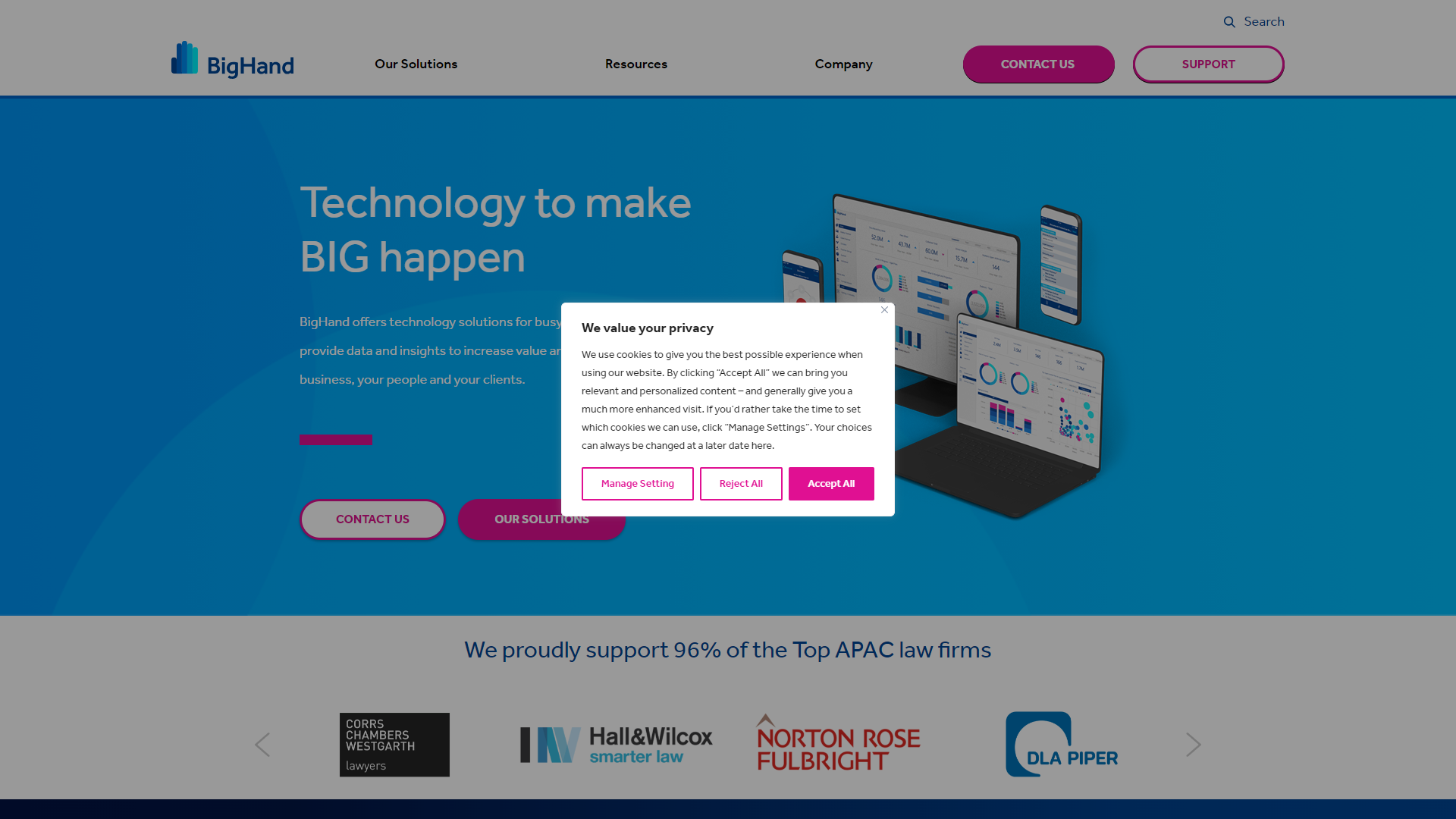Expand the Company navigation menu
The height and width of the screenshot is (819, 1456).
tap(843, 63)
